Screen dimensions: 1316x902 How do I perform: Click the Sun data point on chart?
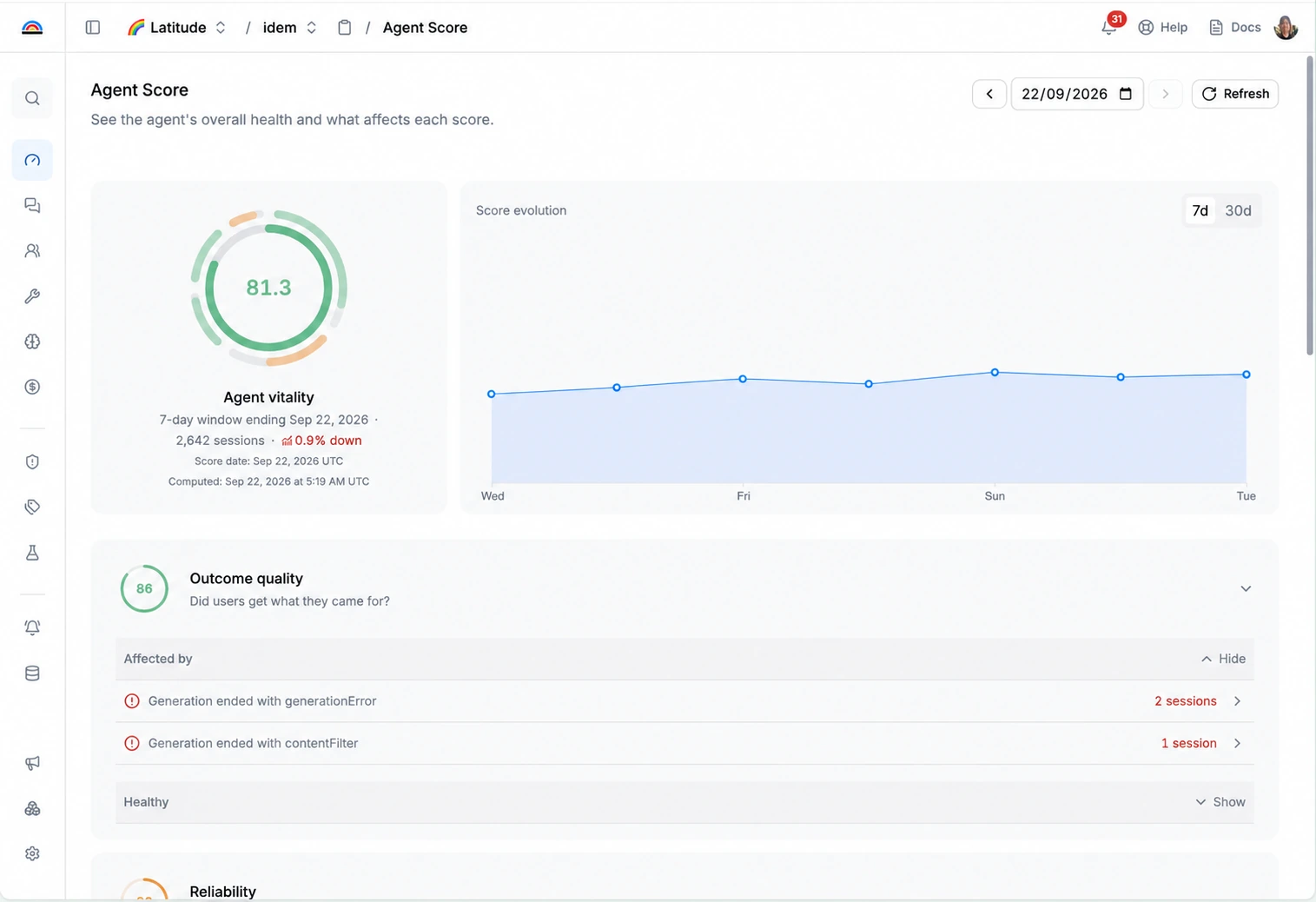click(x=995, y=373)
